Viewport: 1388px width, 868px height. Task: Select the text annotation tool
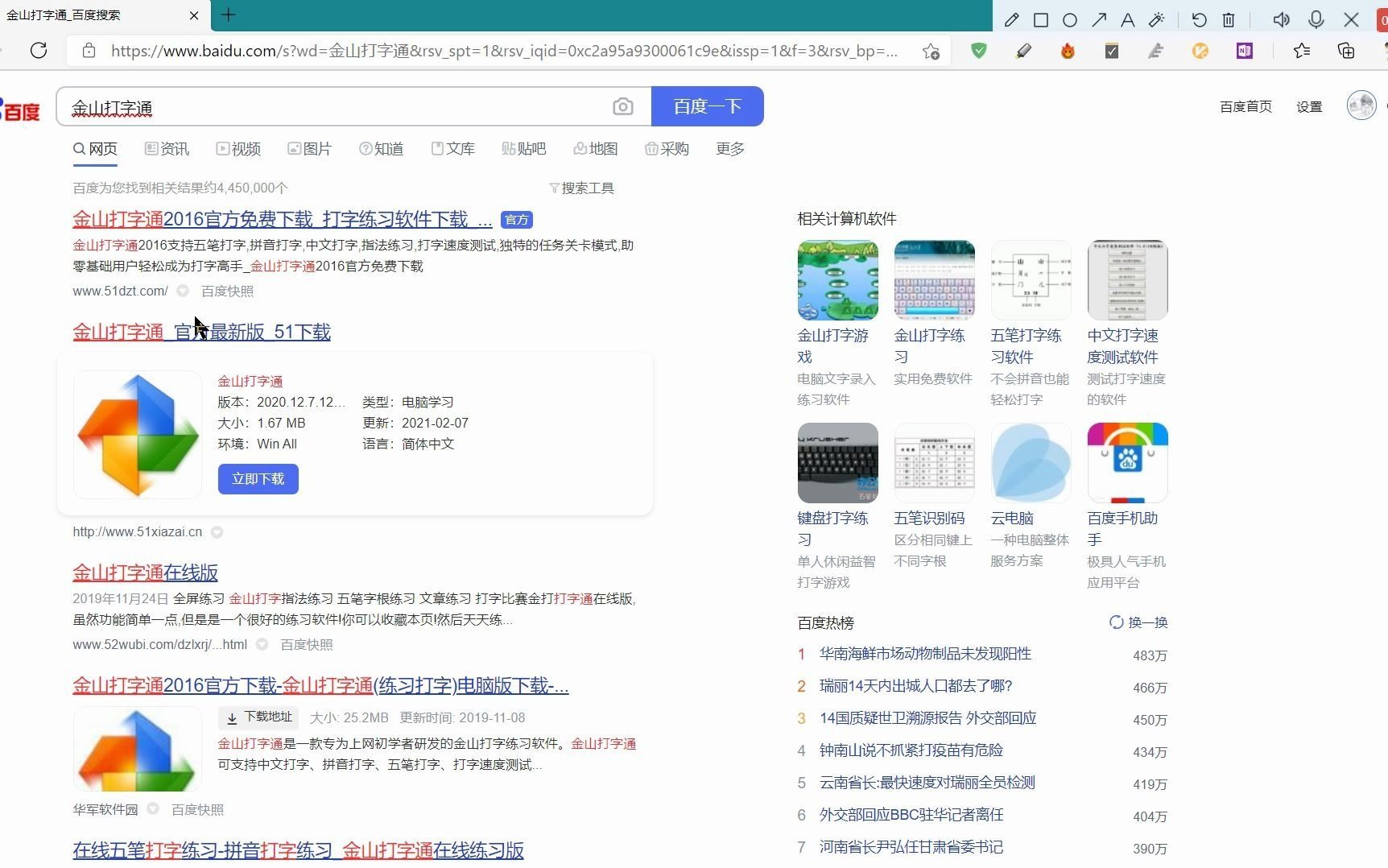(1128, 20)
